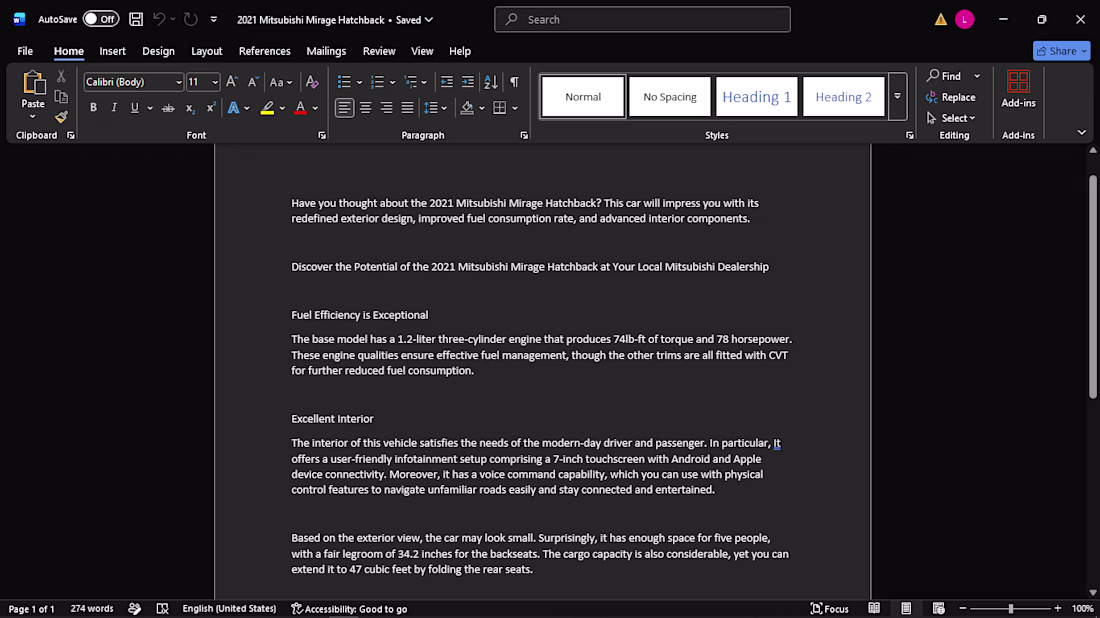Switch to Web Layout view
Image resolution: width=1100 pixels, height=618 pixels.
939,608
